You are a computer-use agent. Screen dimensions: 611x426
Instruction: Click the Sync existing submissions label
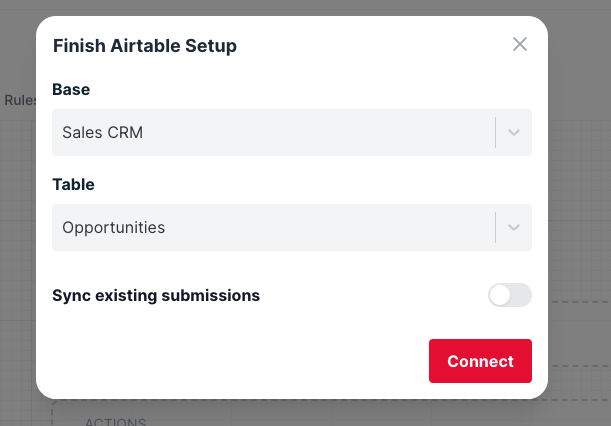pyautogui.click(x=156, y=295)
